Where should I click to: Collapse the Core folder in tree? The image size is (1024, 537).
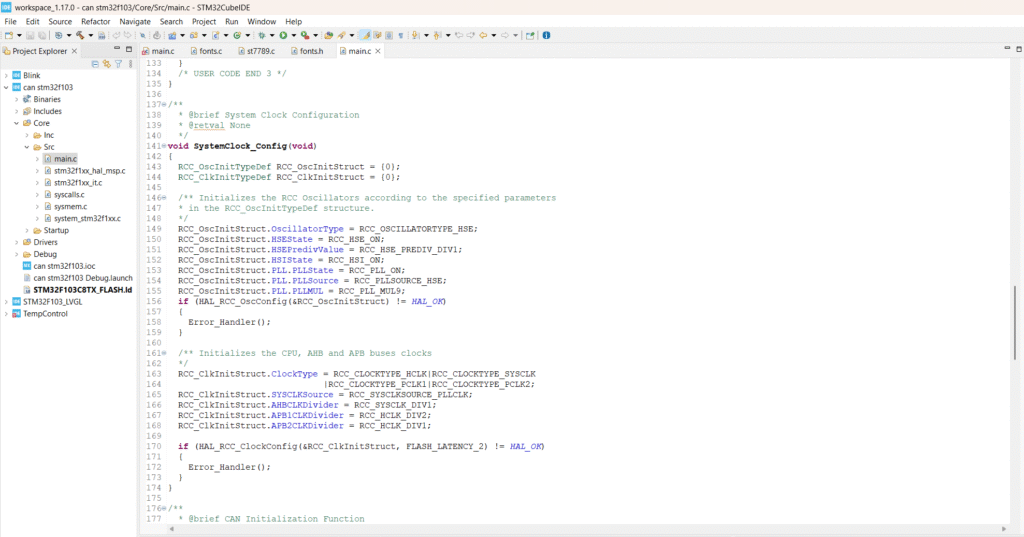(x=16, y=123)
